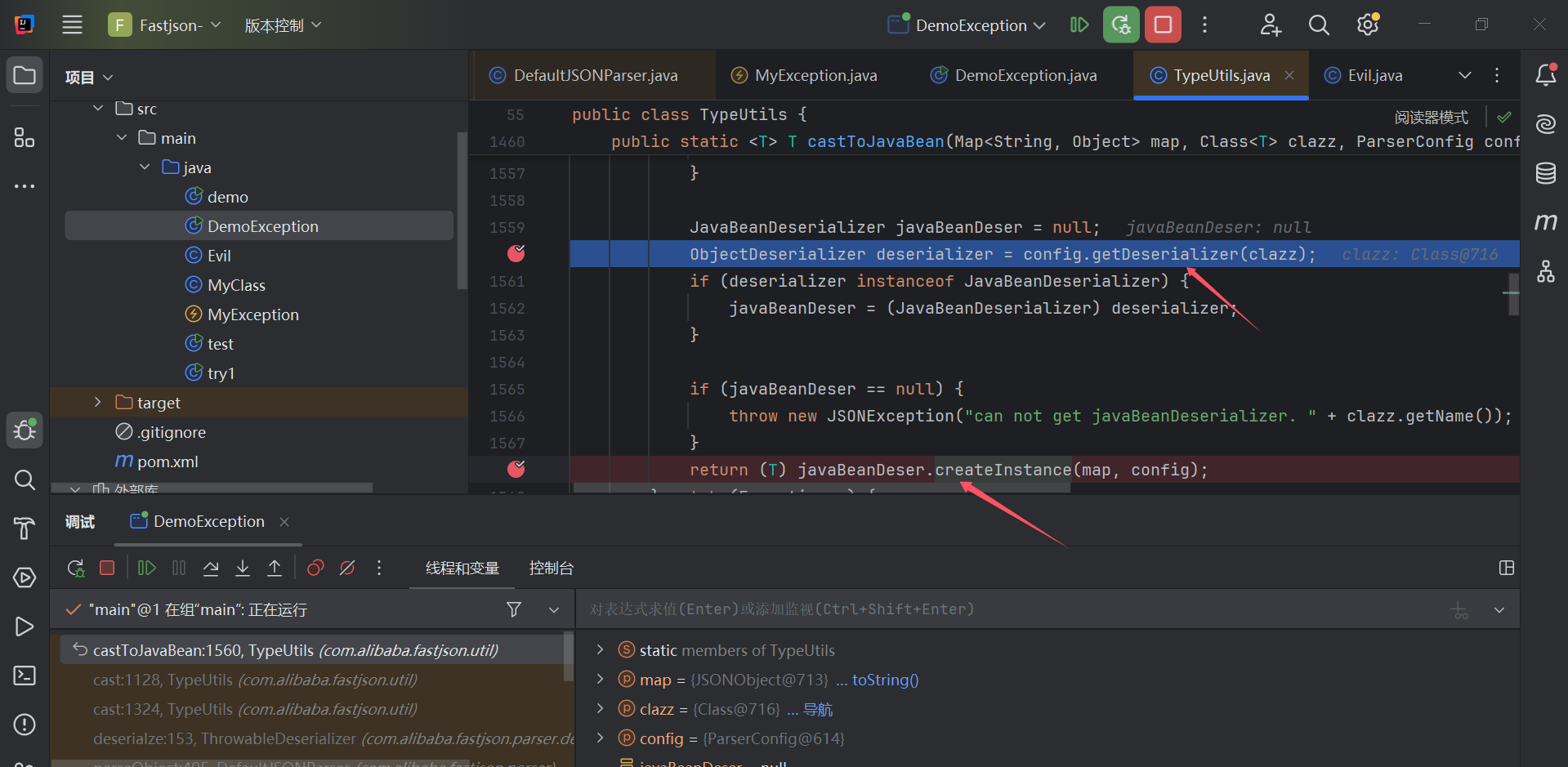
Task: Collapse the main folder
Action: tap(122, 137)
